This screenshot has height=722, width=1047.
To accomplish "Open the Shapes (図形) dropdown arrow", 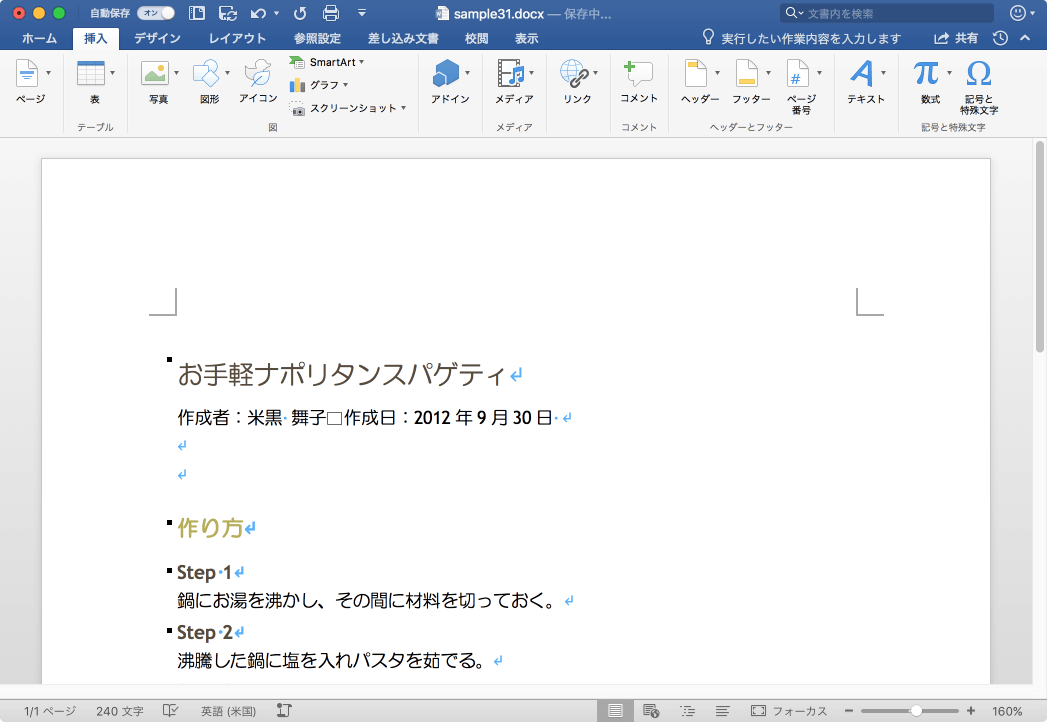I will 228,73.
